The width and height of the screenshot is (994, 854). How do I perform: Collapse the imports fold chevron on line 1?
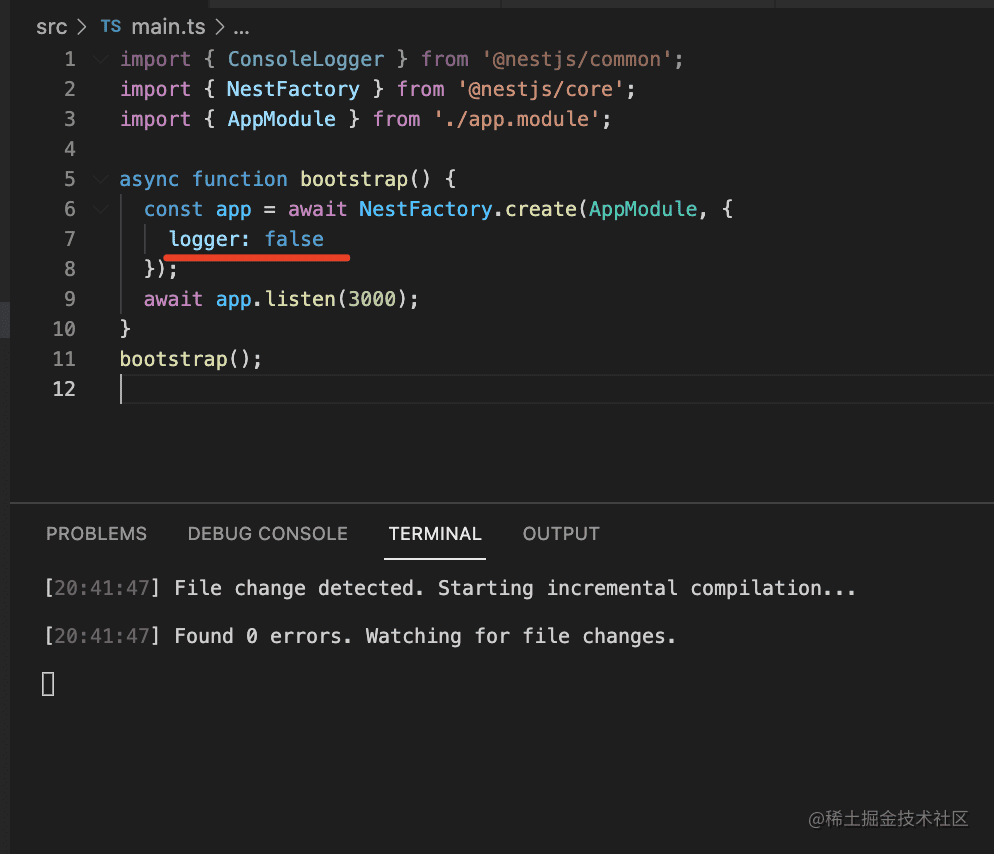(100, 60)
